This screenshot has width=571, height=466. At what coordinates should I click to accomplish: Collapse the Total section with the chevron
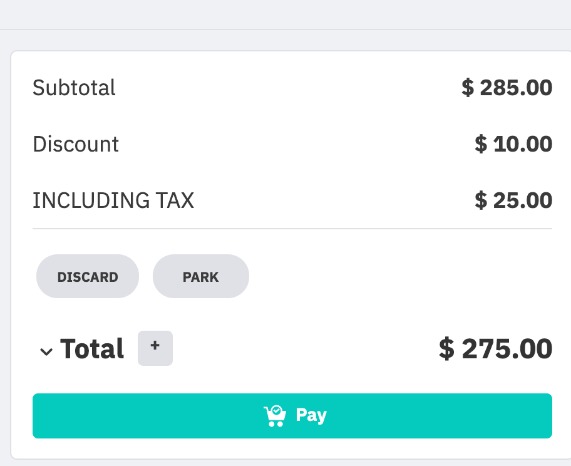(46, 351)
